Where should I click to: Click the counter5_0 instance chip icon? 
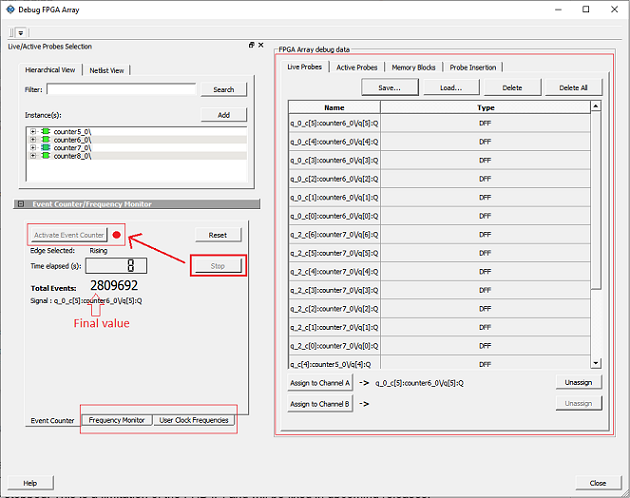(46, 131)
